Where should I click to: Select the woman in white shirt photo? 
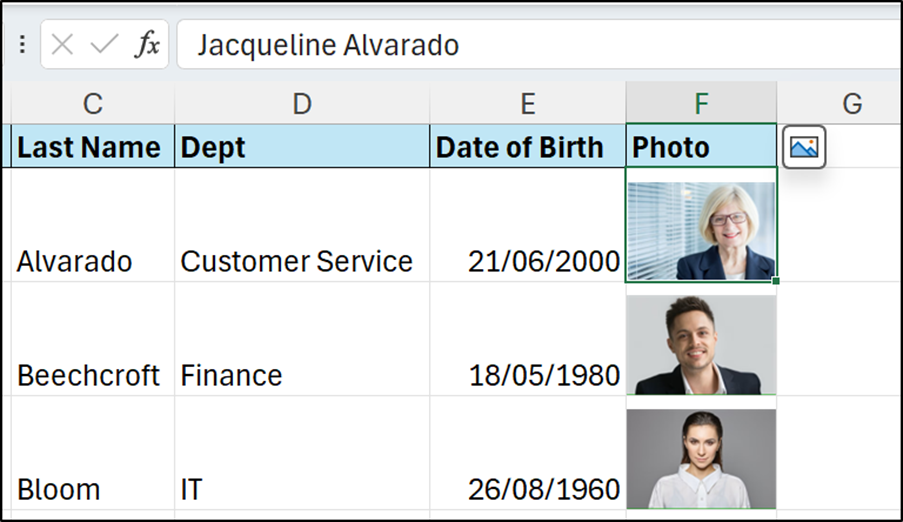click(701, 459)
